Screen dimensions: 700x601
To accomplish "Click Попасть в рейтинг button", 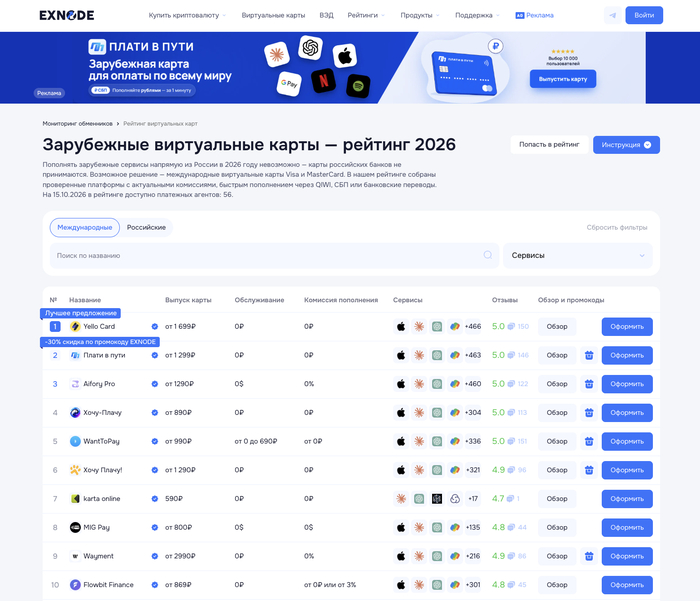I will pos(549,145).
